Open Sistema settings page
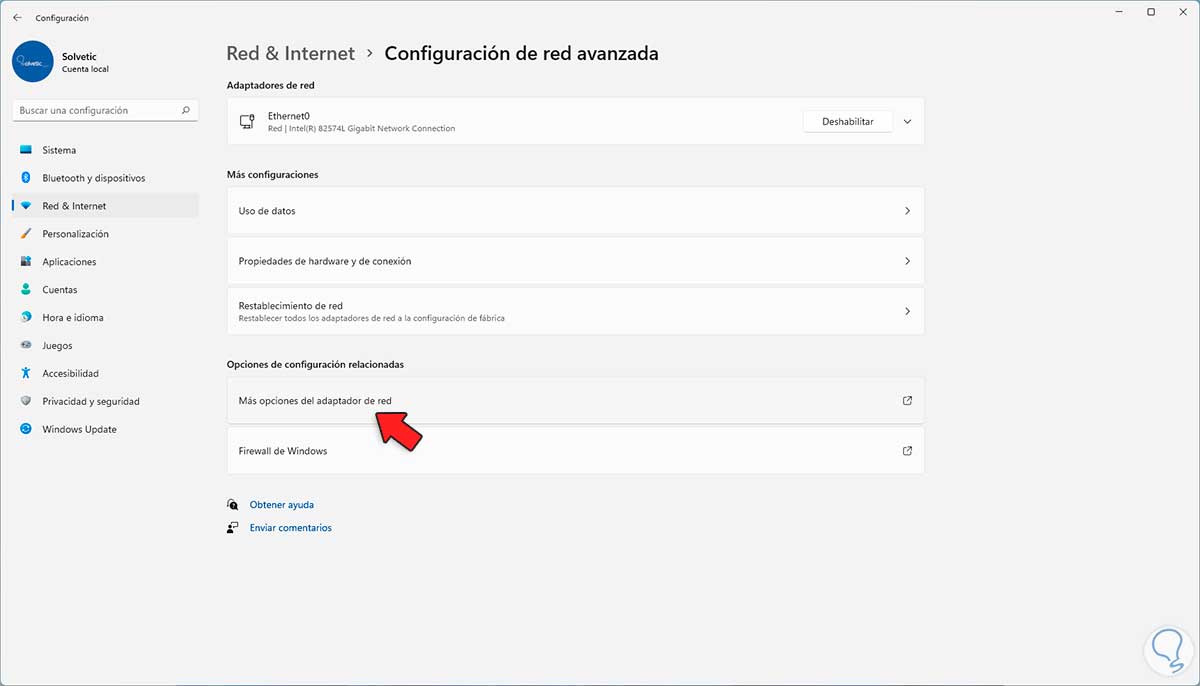The width and height of the screenshot is (1200, 686). coord(106,150)
